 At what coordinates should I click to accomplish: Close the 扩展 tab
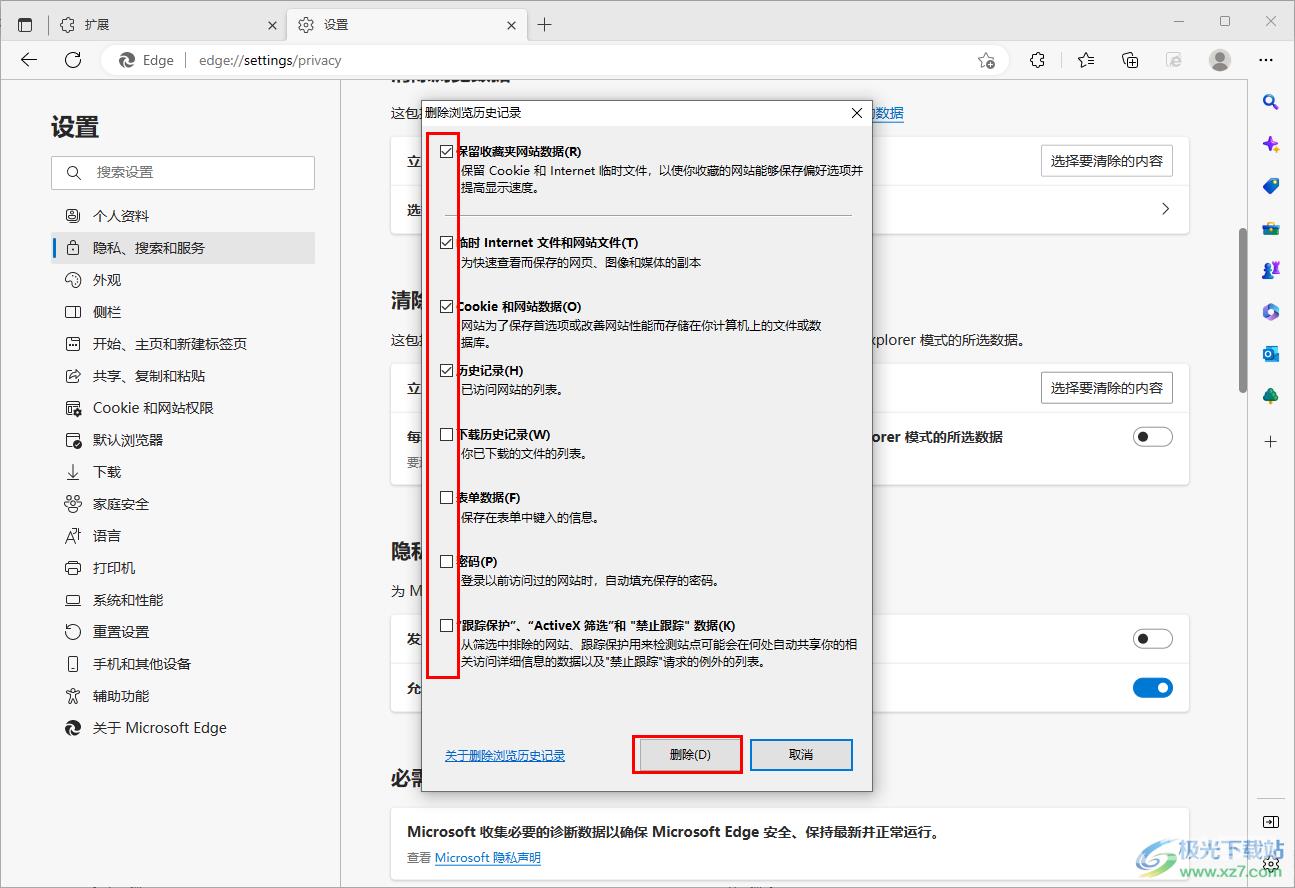pos(274,25)
